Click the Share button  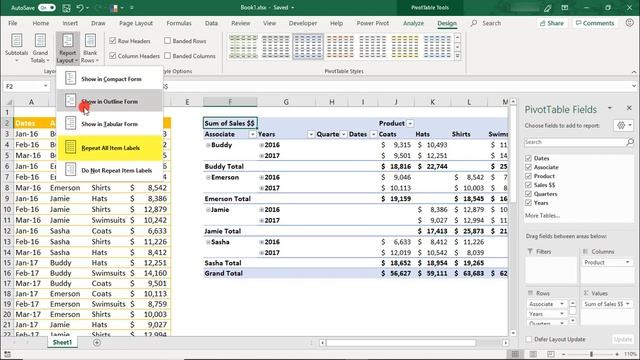click(551, 23)
